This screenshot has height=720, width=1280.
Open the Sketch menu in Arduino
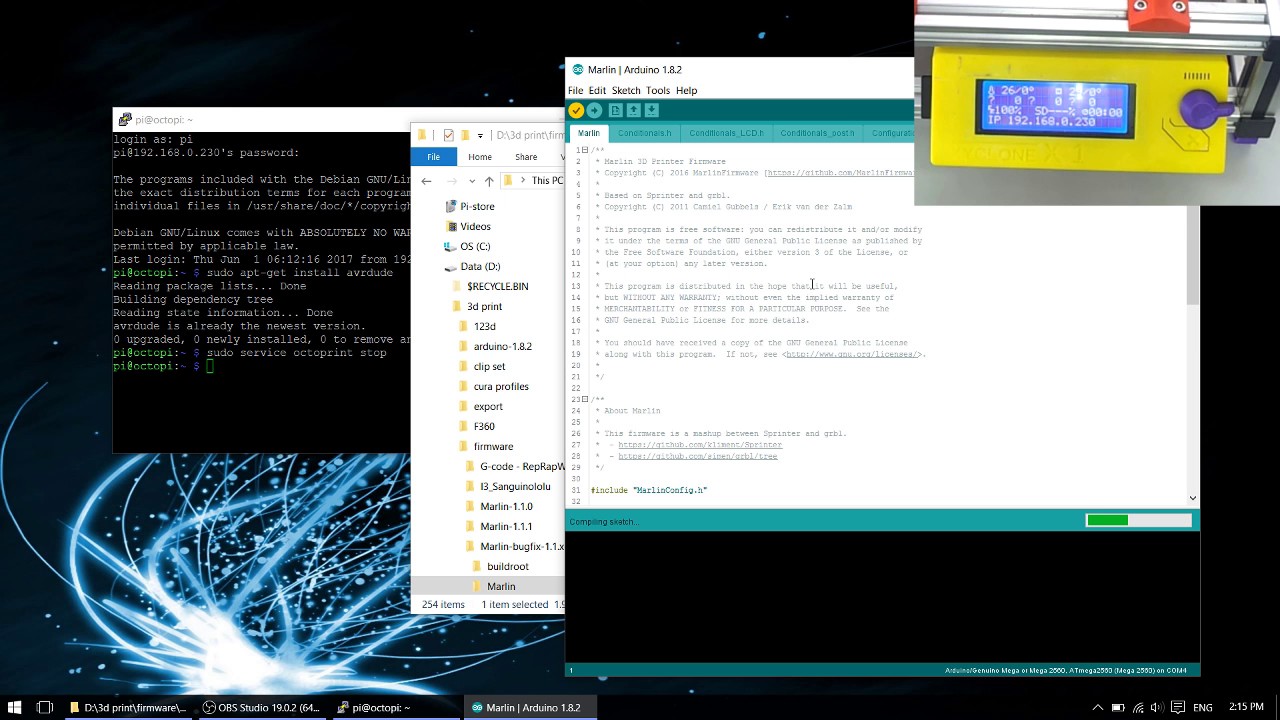[626, 91]
